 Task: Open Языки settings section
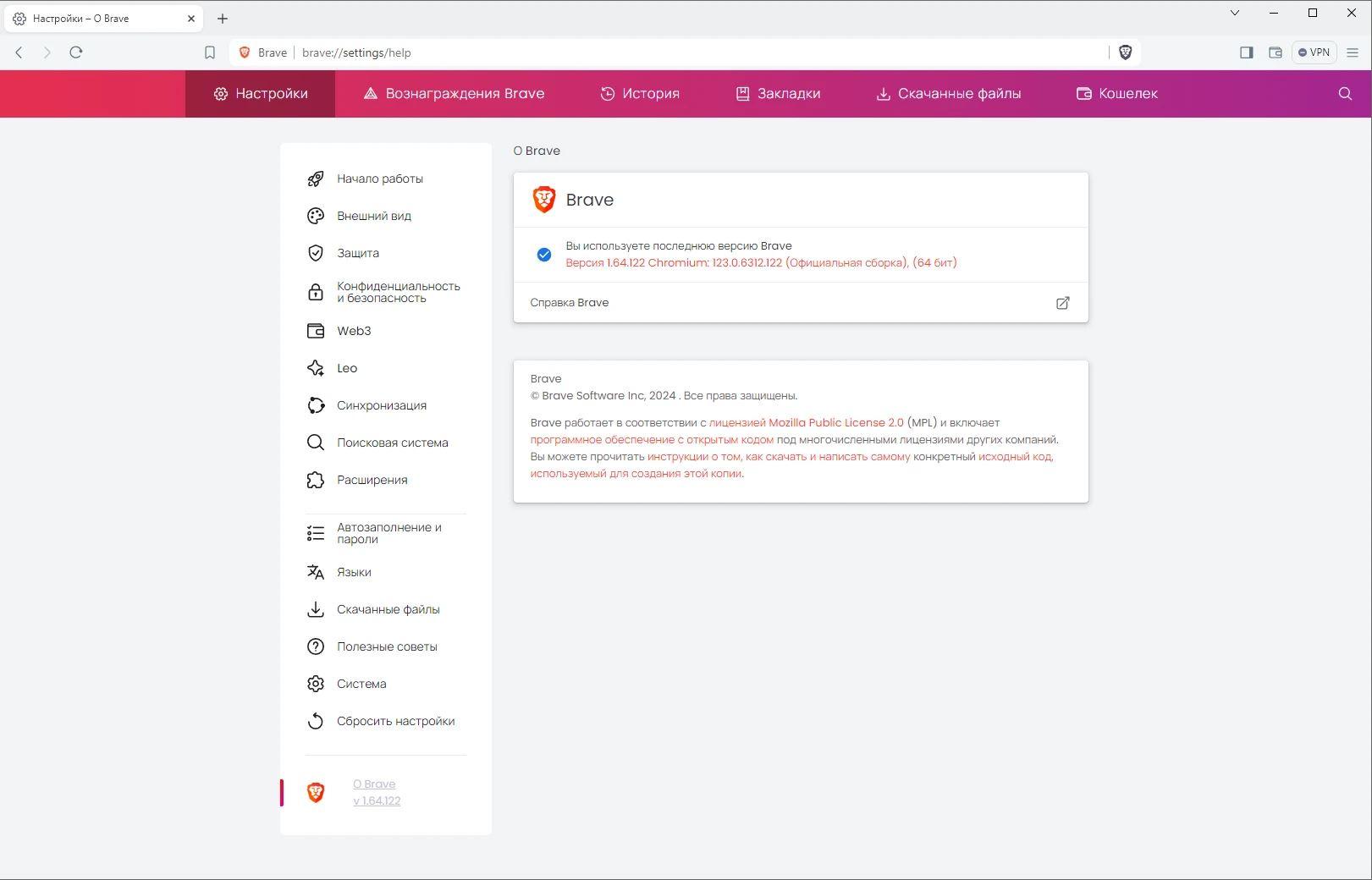click(354, 573)
